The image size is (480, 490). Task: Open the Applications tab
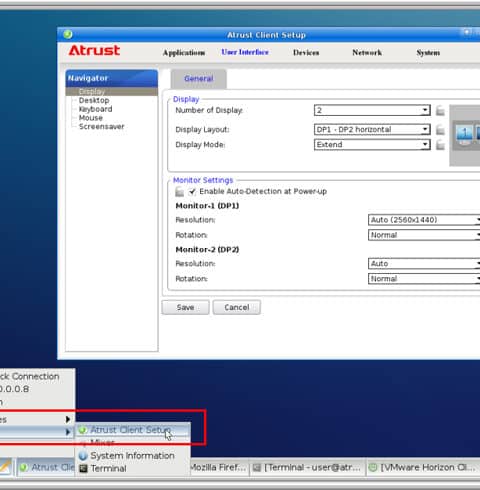coord(184,53)
